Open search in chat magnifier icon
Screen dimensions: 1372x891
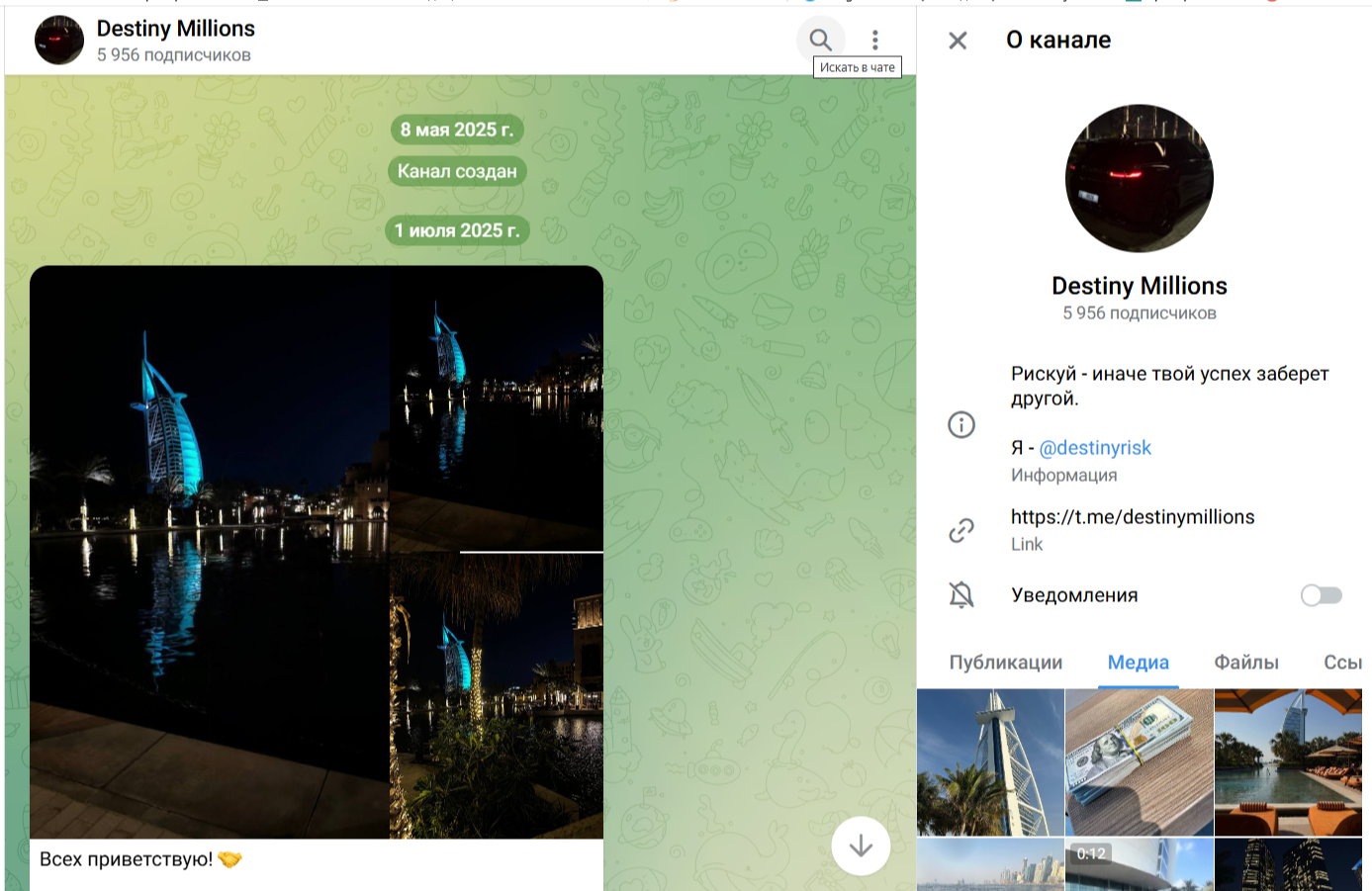coord(820,40)
